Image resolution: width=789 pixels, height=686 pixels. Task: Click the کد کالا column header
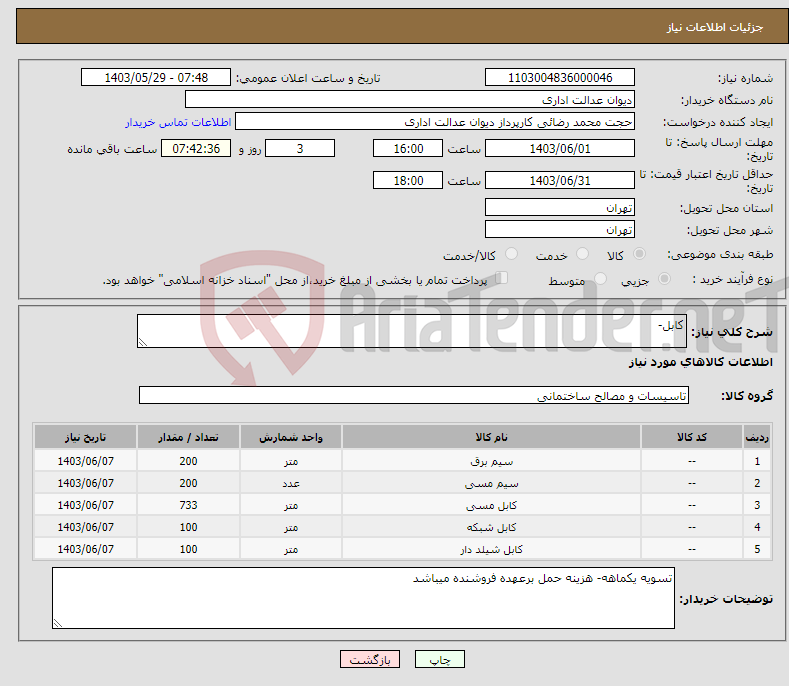[x=692, y=437]
